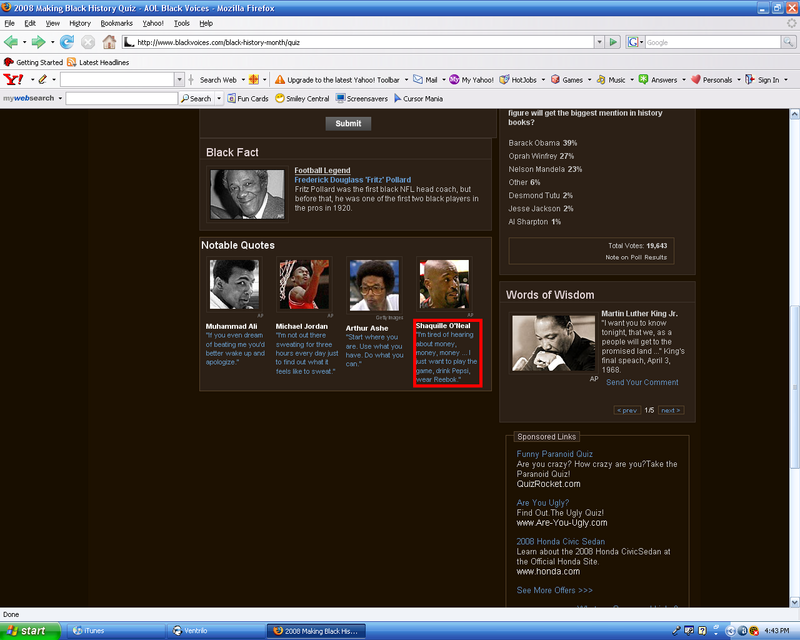Click the green Go arrow beside URL bar
This screenshot has width=800, height=640.
[x=612, y=42]
